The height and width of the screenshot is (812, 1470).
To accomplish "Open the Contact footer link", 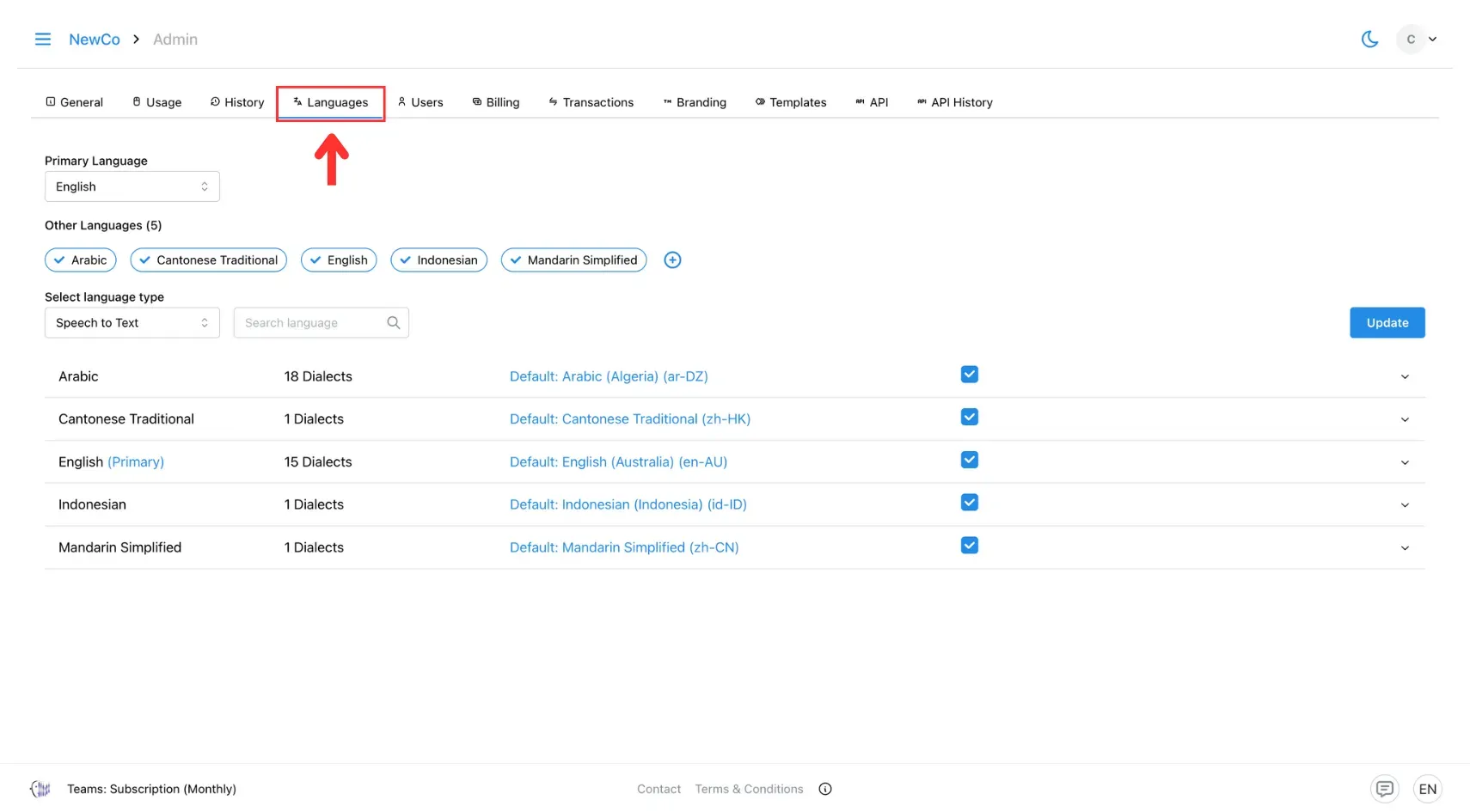I will 658,789.
